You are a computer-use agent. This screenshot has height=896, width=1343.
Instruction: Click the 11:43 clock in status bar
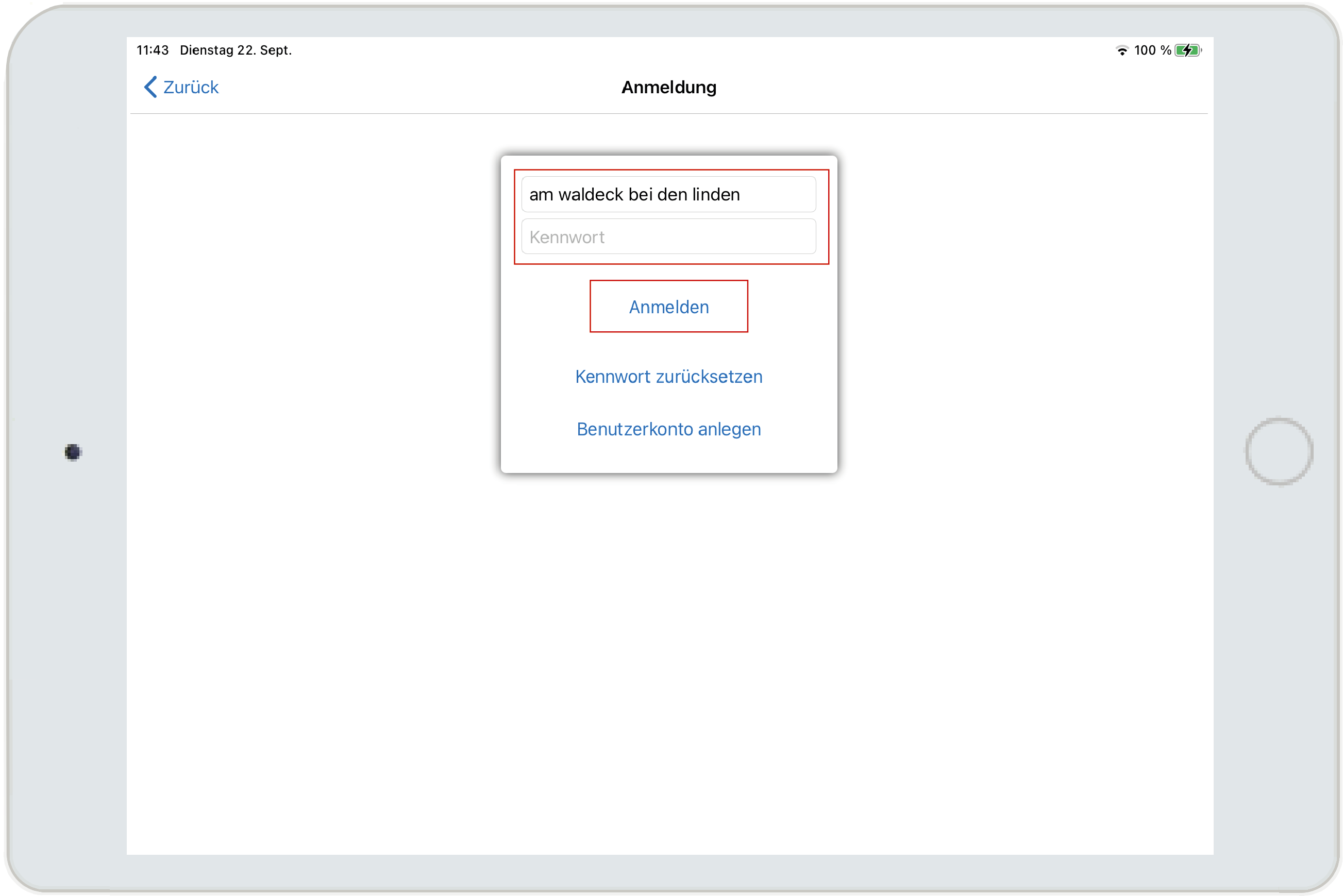pyautogui.click(x=153, y=50)
